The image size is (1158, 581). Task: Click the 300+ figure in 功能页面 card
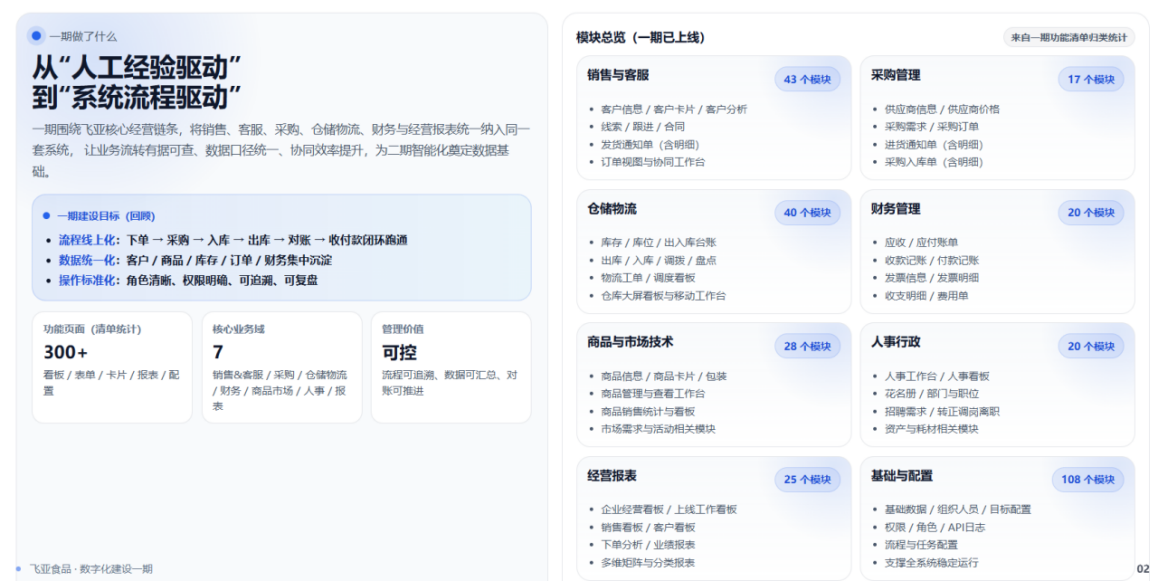tap(66, 352)
